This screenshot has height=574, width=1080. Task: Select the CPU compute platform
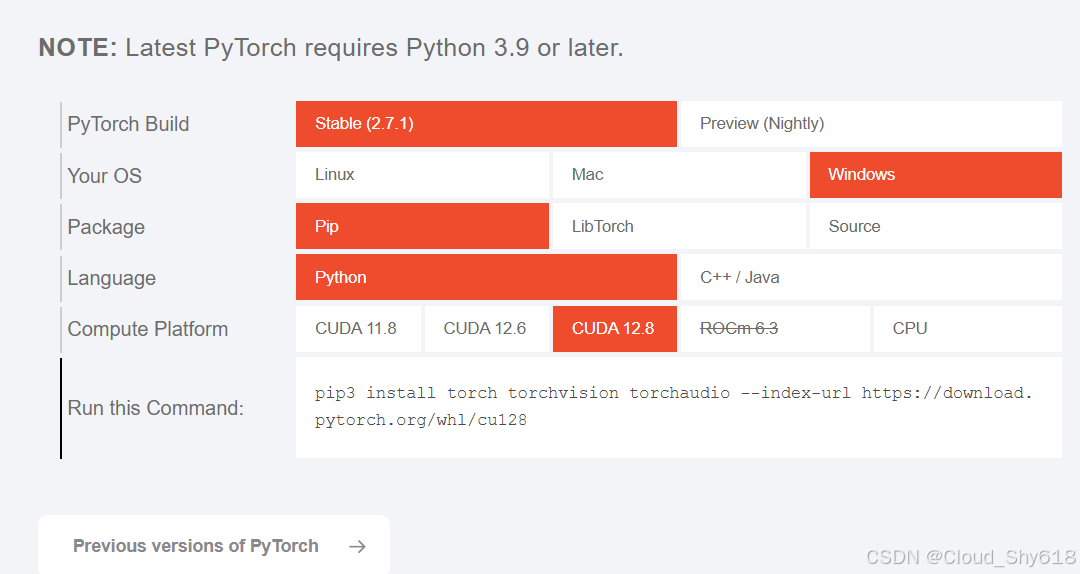click(x=968, y=329)
